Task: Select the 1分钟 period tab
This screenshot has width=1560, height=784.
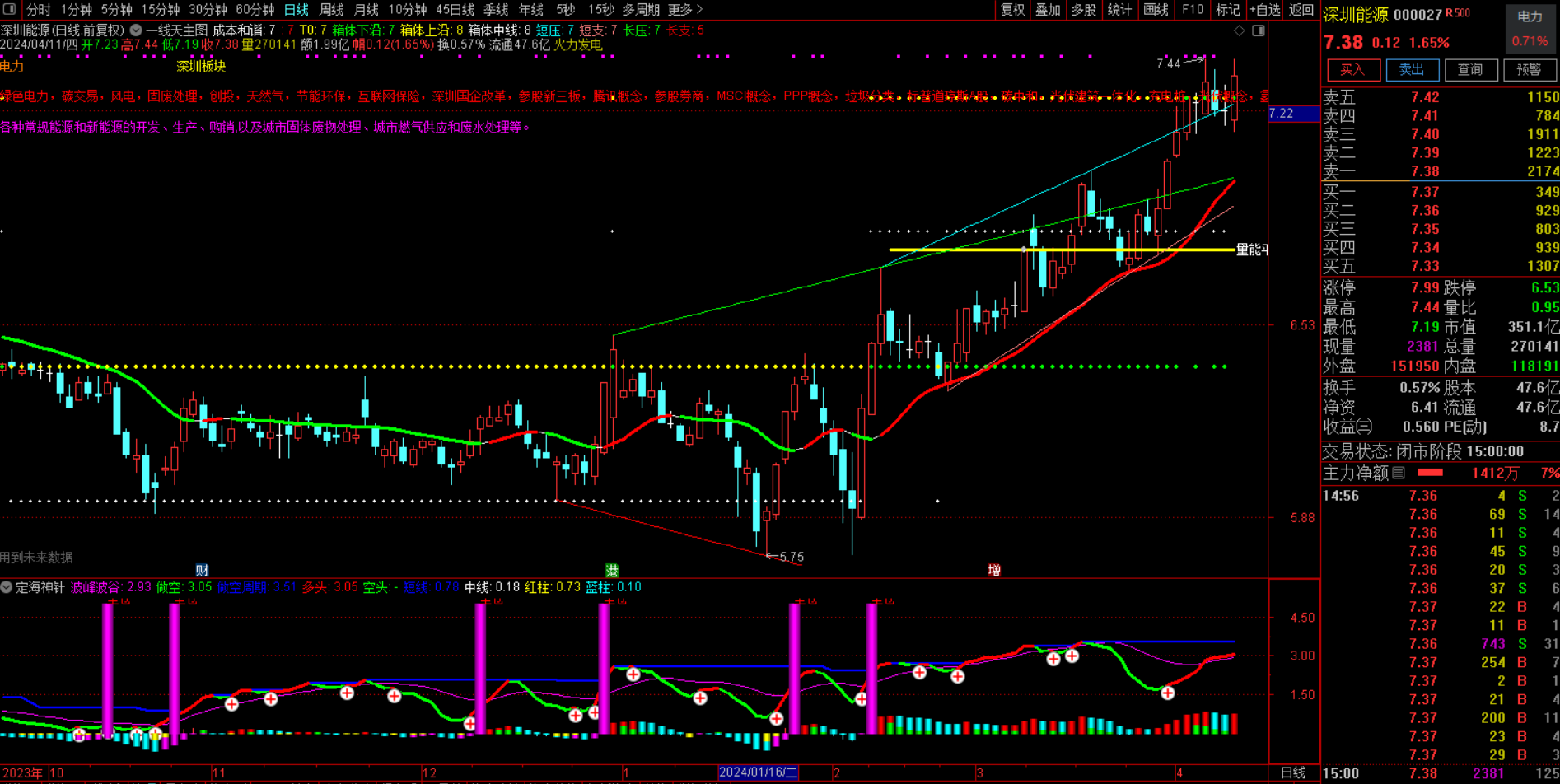Action: click(x=76, y=9)
